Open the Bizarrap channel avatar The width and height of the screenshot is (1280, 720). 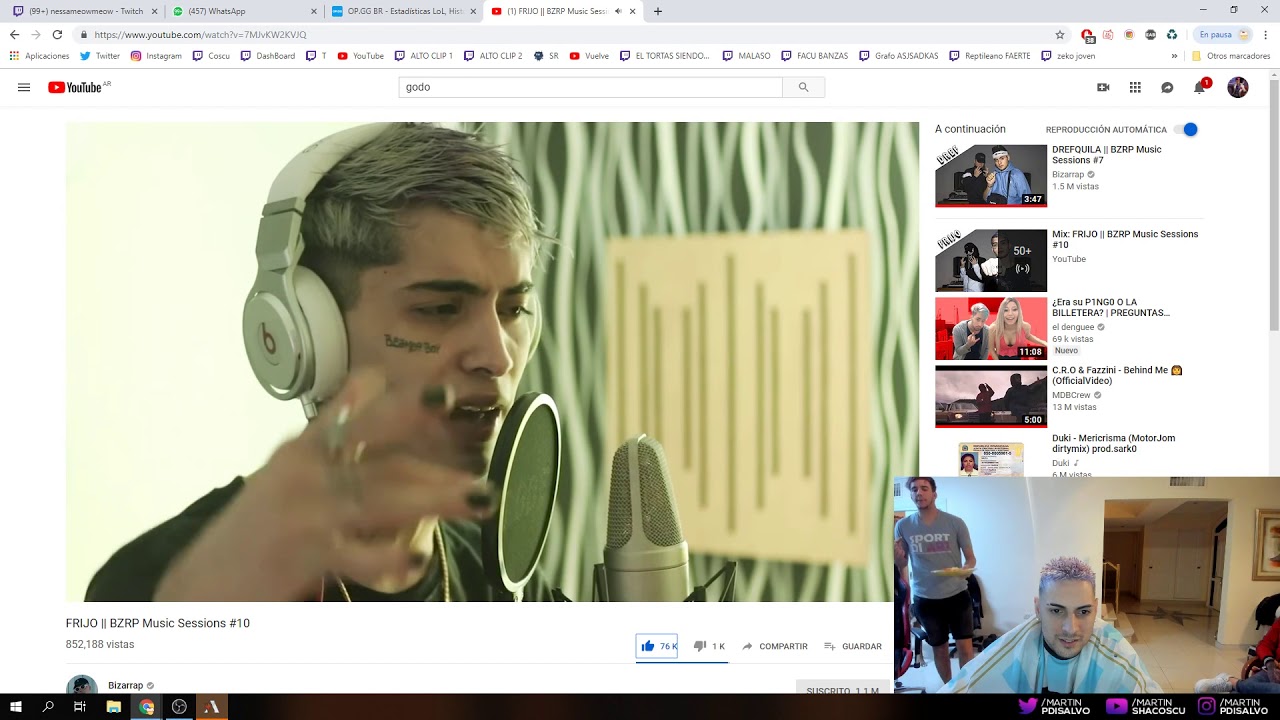pos(82,685)
